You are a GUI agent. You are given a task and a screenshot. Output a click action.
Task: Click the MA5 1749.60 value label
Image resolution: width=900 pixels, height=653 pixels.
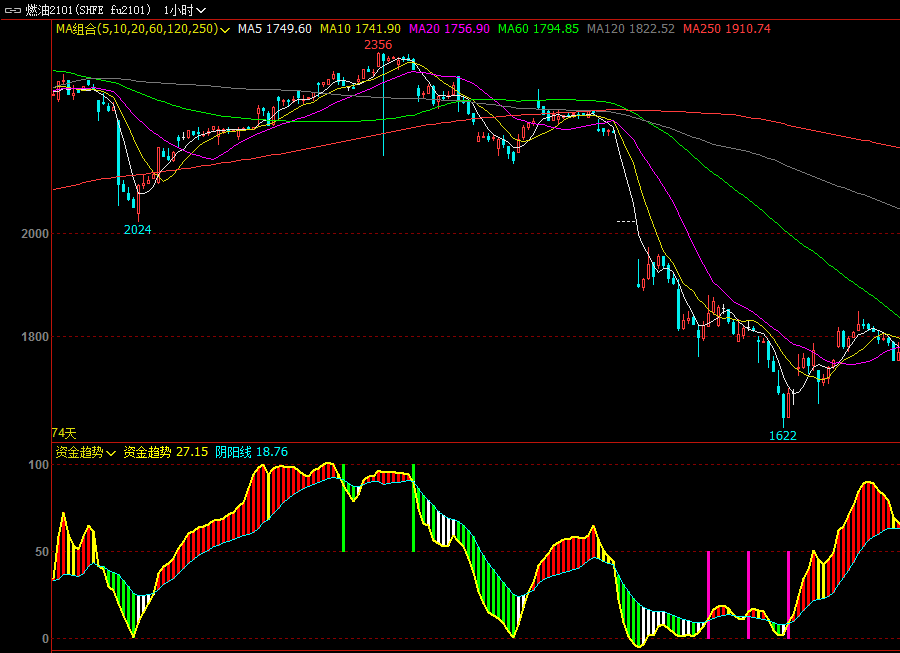pos(275,29)
